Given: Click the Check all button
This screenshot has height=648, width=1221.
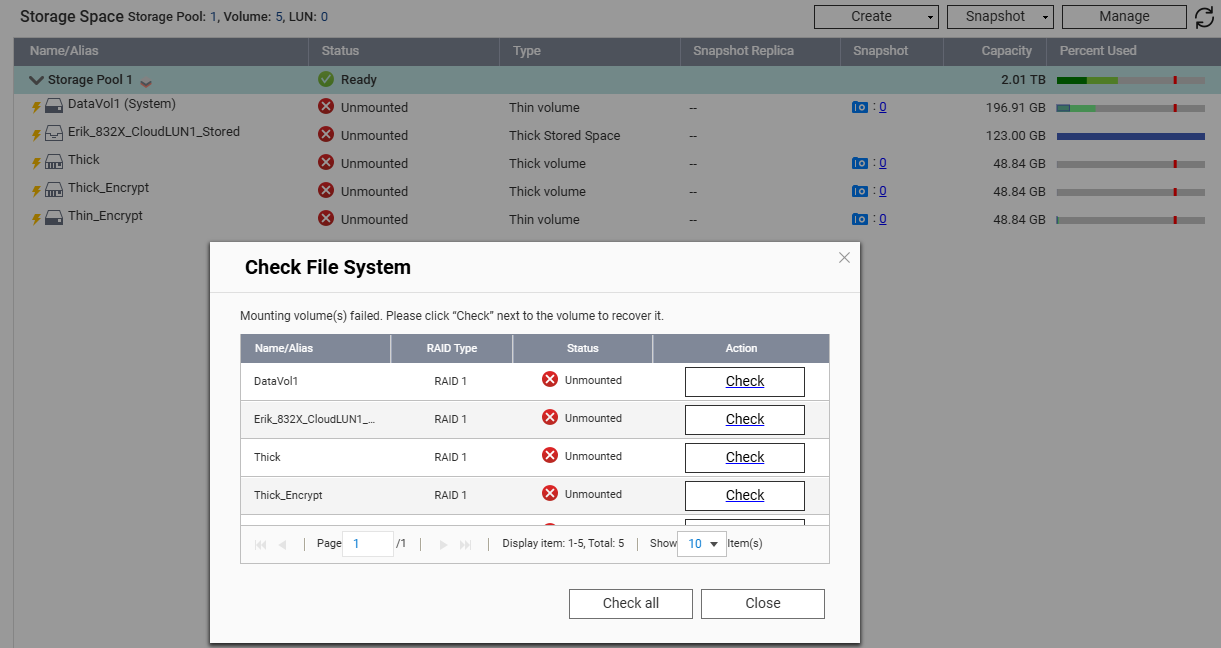Looking at the screenshot, I should click(x=631, y=604).
